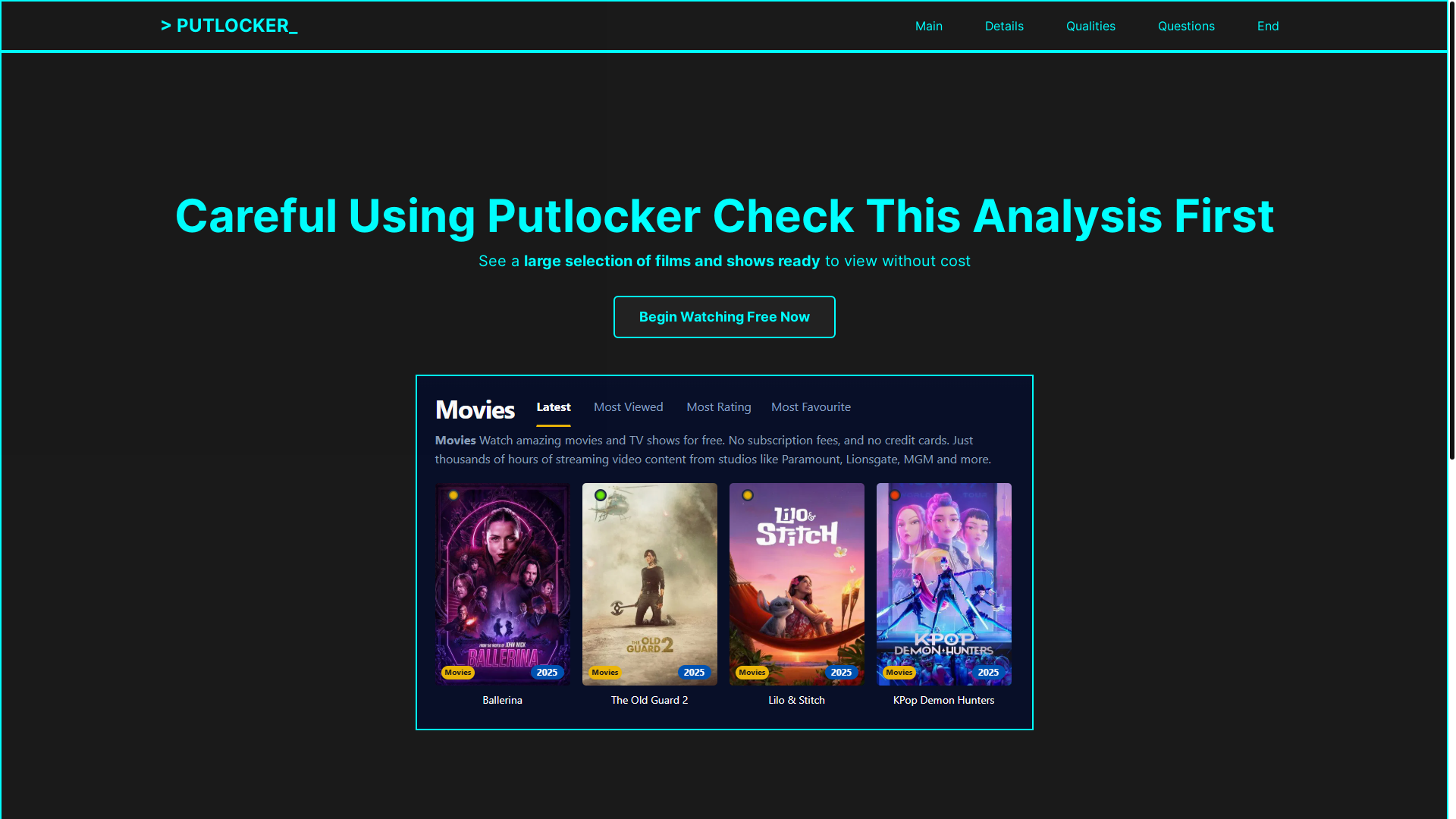The height and width of the screenshot is (819, 1456).
Task: Select the End nav link
Action: coord(1268,26)
